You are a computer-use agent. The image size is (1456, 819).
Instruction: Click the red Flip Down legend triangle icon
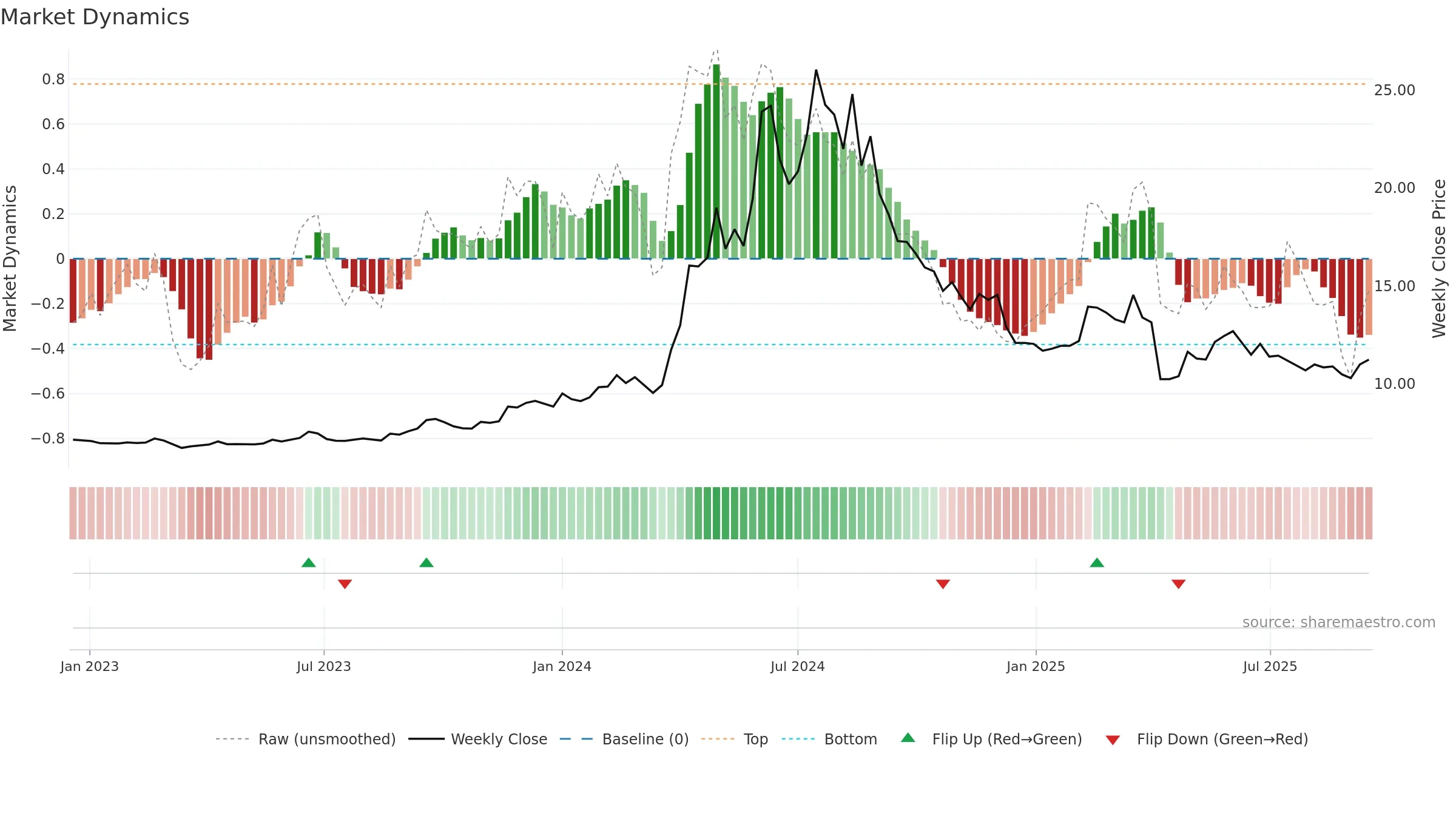coord(1113,740)
